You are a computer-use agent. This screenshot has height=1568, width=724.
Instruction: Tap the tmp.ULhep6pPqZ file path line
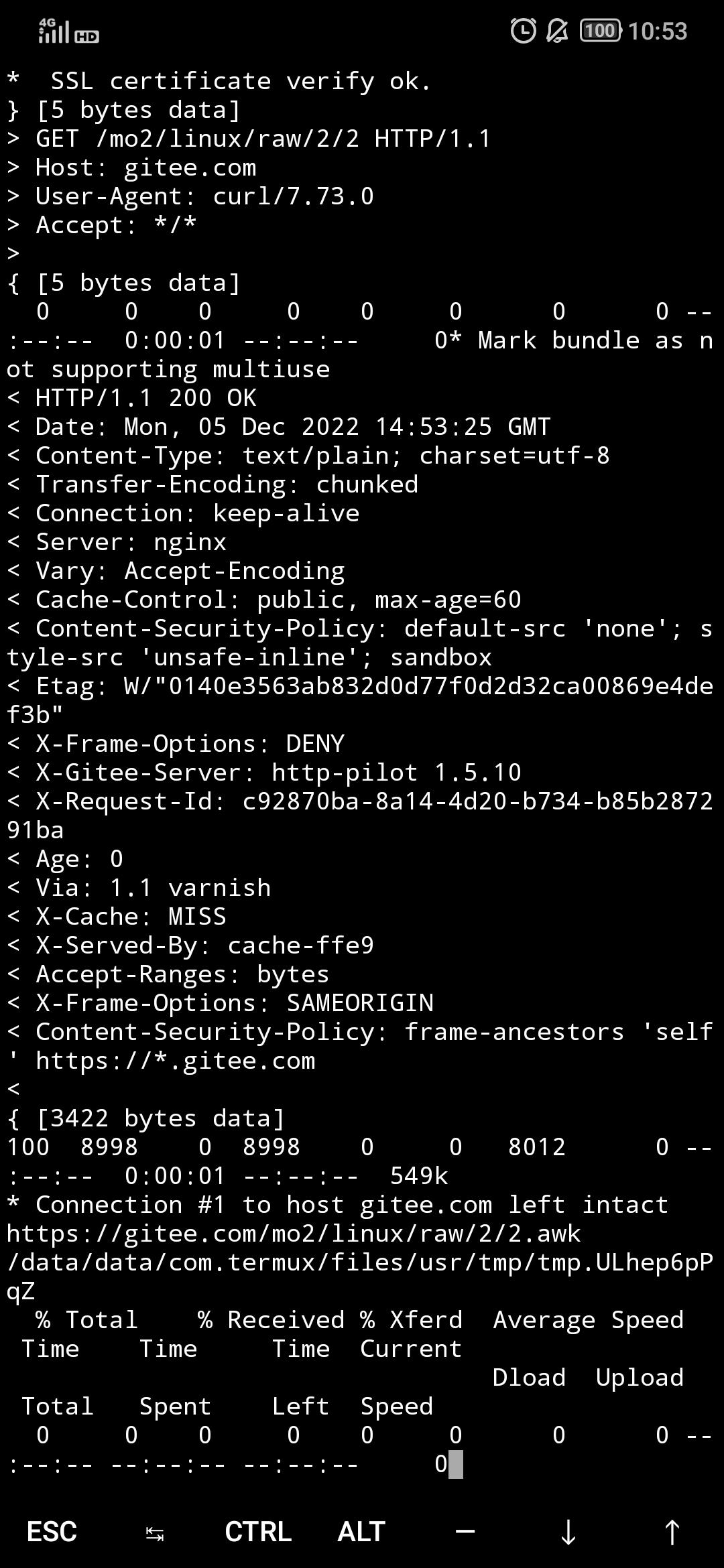[360, 1277]
